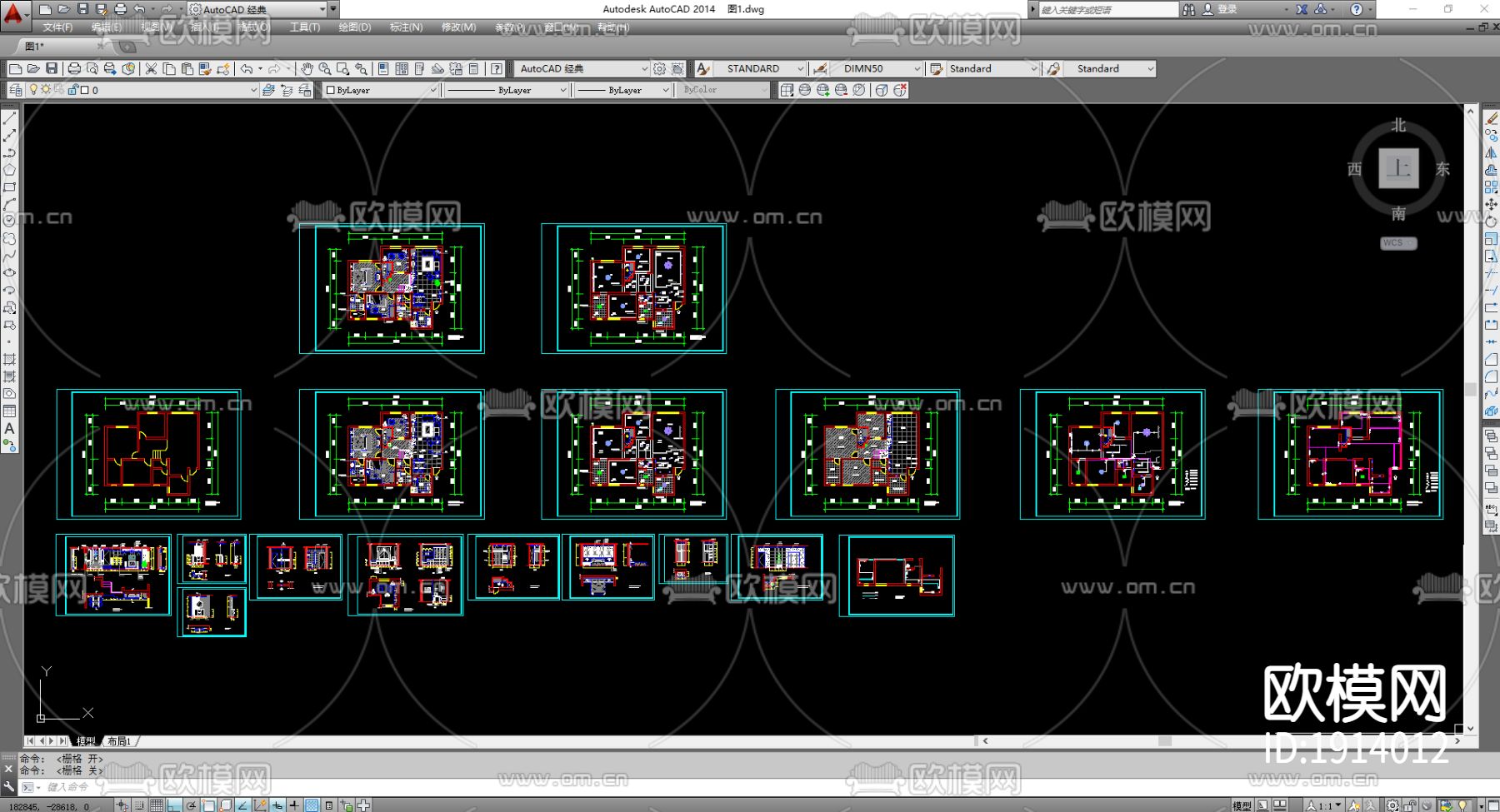Select the Rectangle tool in draw toolbar

[x=10, y=187]
